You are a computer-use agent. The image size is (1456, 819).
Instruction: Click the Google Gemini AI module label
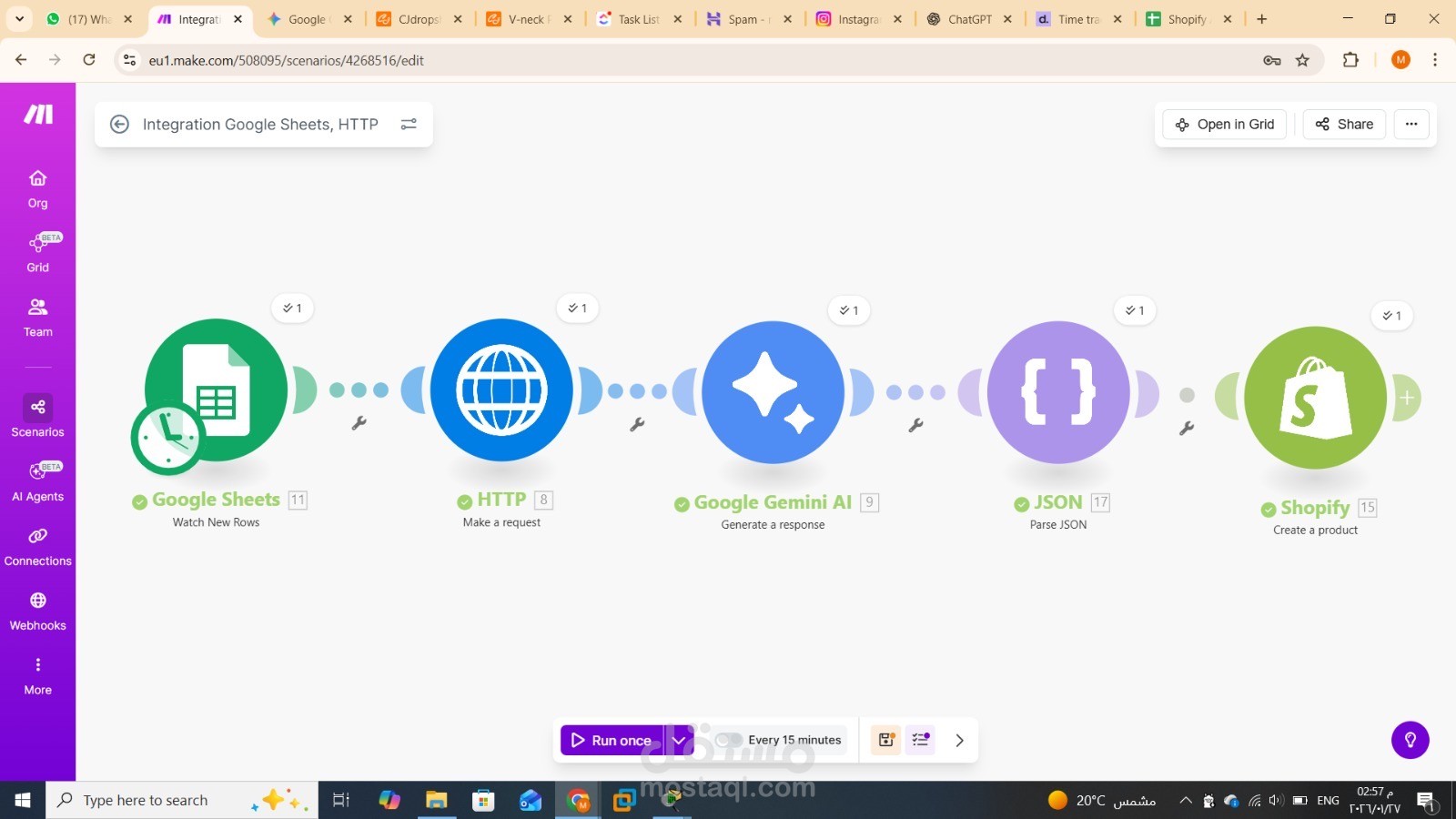773,502
